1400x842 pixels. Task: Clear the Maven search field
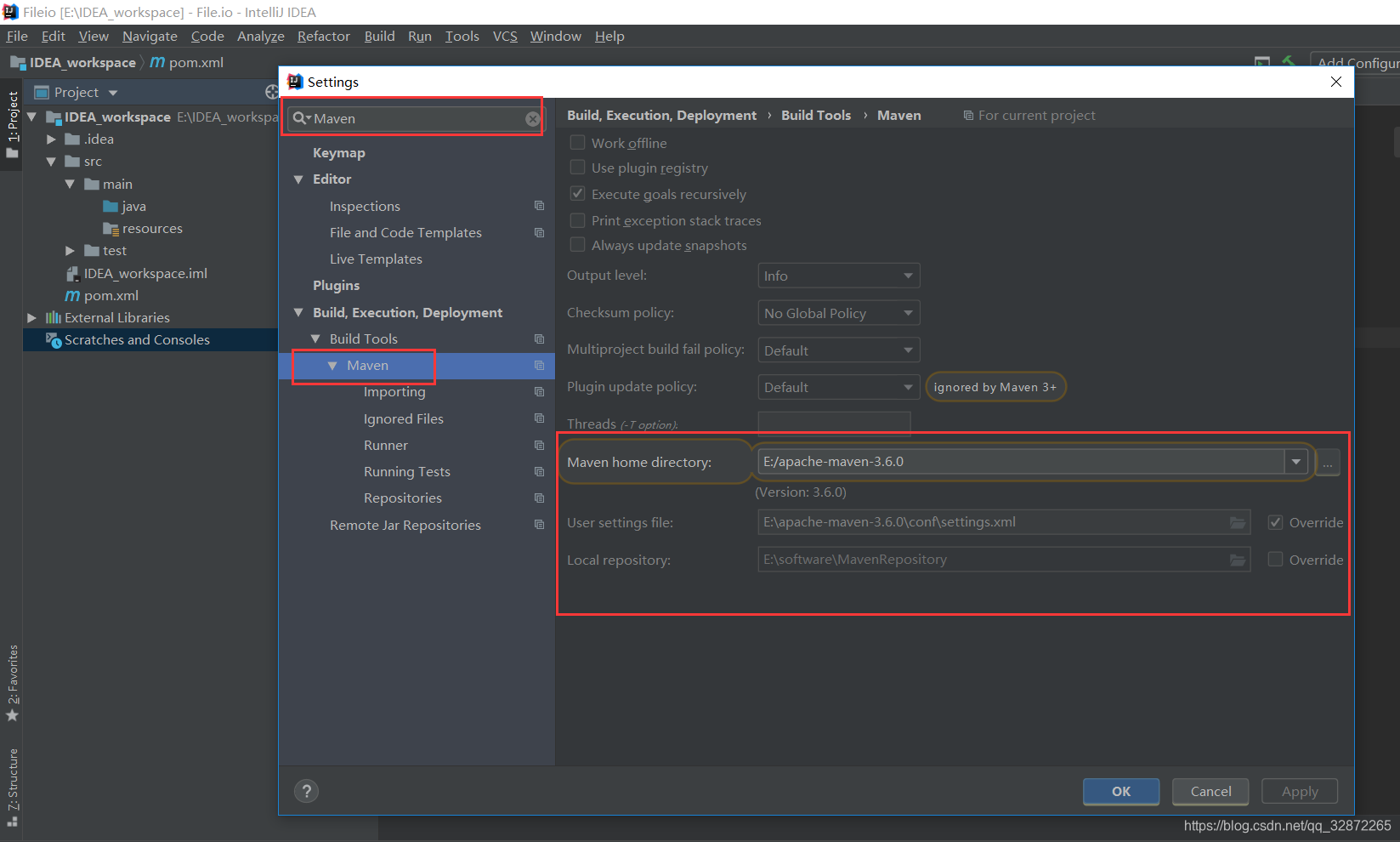(x=533, y=119)
